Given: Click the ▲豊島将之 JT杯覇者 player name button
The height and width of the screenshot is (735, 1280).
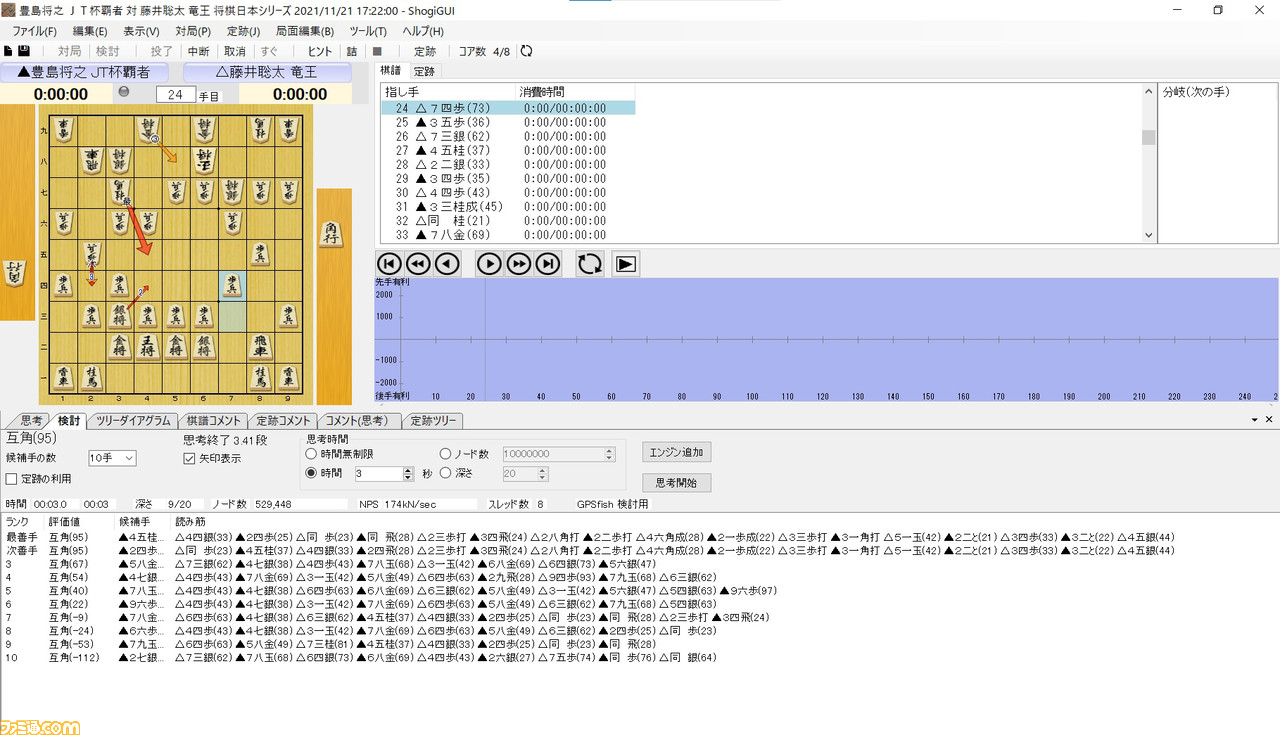Looking at the screenshot, I should click(x=85, y=72).
